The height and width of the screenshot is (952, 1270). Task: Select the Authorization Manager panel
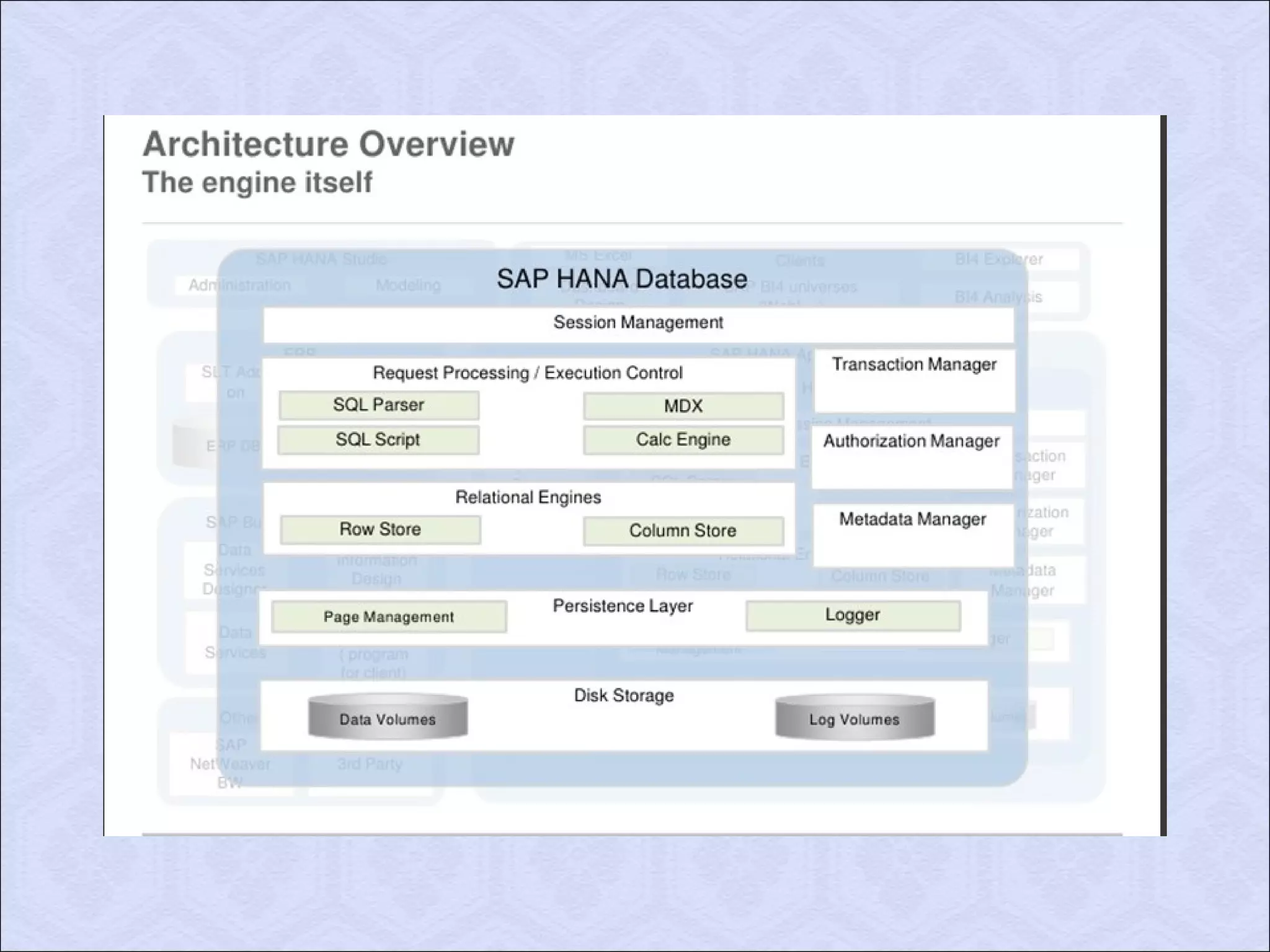[x=912, y=457]
